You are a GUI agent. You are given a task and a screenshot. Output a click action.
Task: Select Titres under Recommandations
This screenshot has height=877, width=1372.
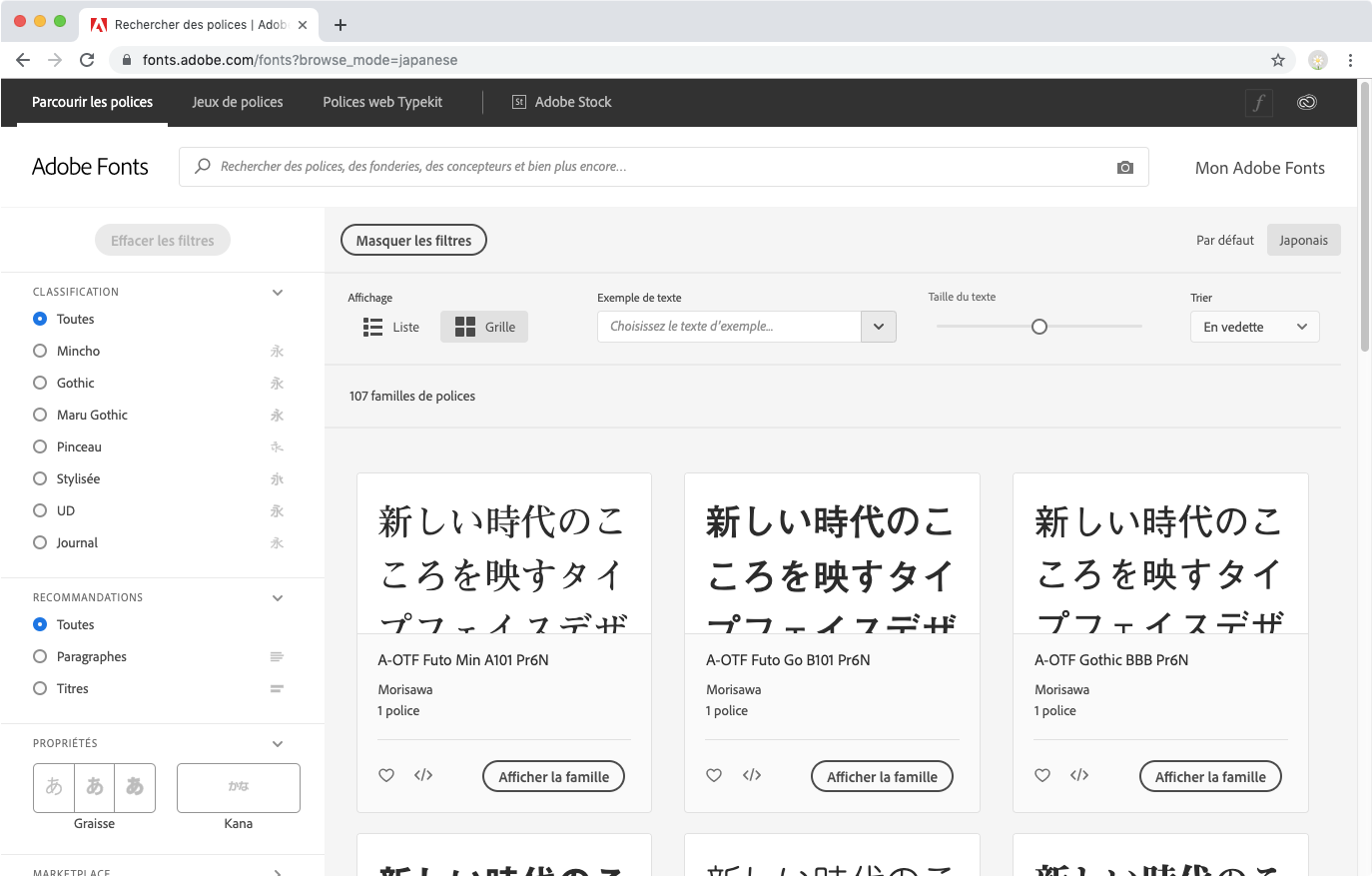coord(40,688)
